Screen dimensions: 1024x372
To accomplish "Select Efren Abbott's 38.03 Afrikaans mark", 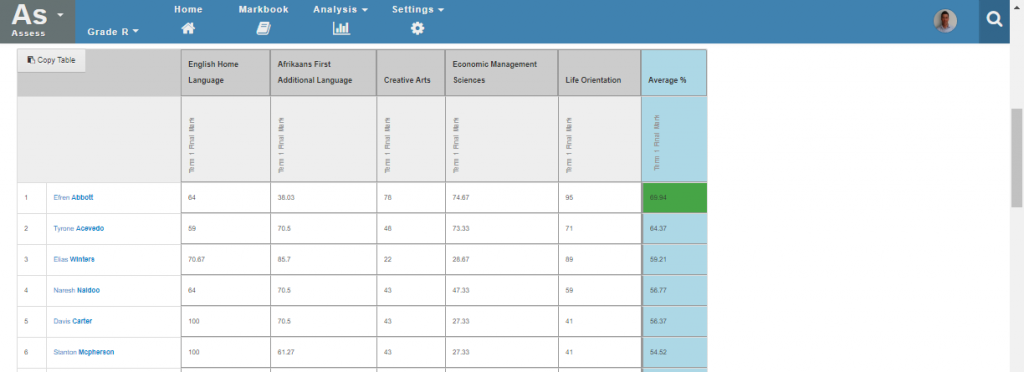I will pos(323,197).
